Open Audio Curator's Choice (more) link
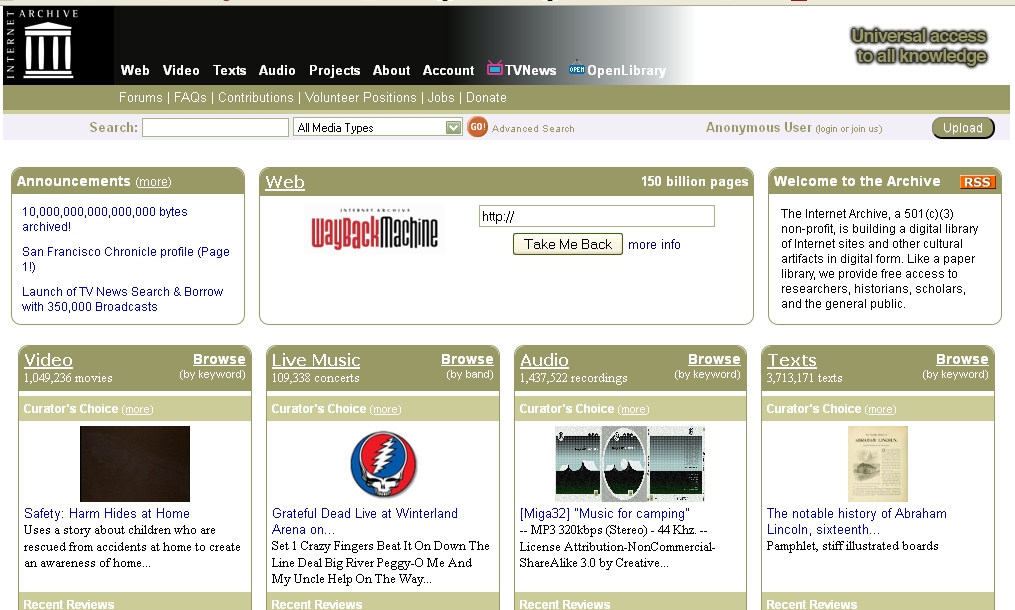The width and height of the screenshot is (1015, 610). pos(633,409)
